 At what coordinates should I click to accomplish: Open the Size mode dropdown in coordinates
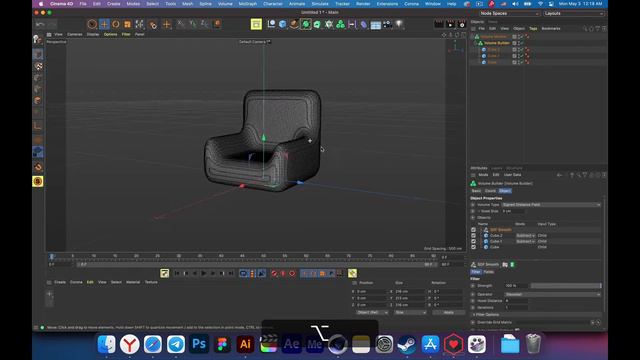(410, 312)
